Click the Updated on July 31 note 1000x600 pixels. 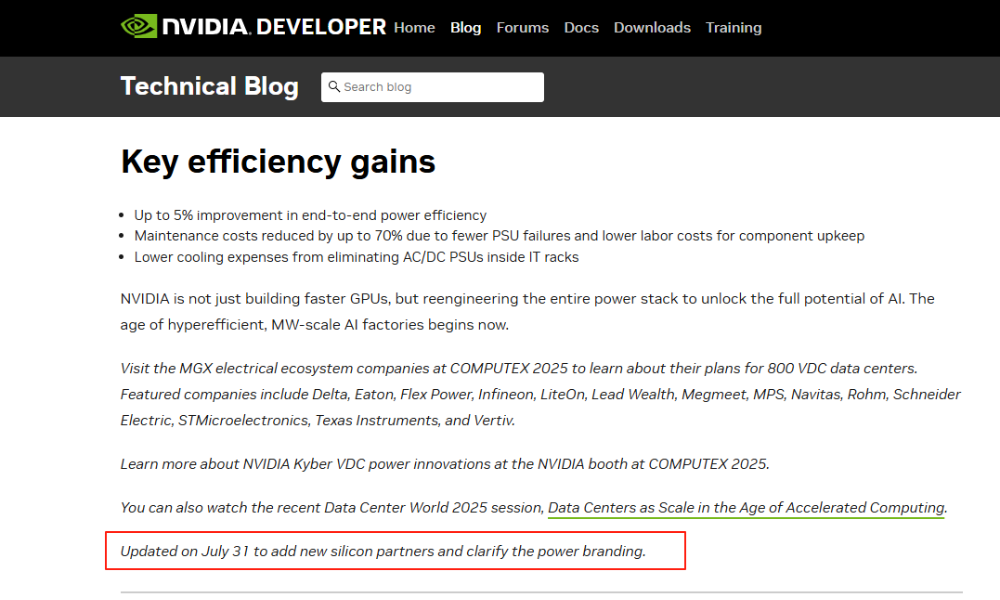(383, 551)
